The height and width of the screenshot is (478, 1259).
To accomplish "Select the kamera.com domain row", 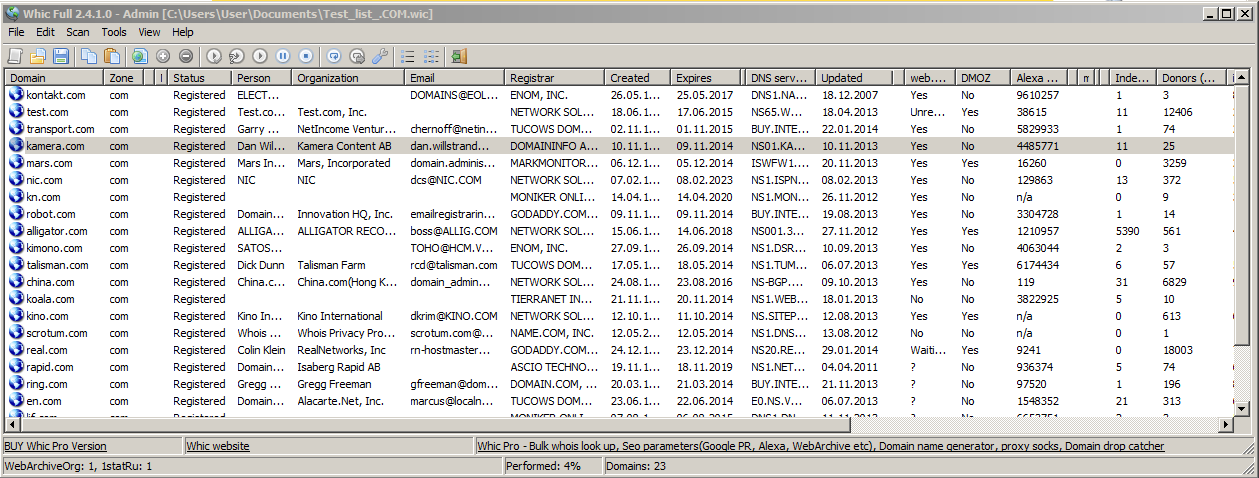I will coord(617,146).
